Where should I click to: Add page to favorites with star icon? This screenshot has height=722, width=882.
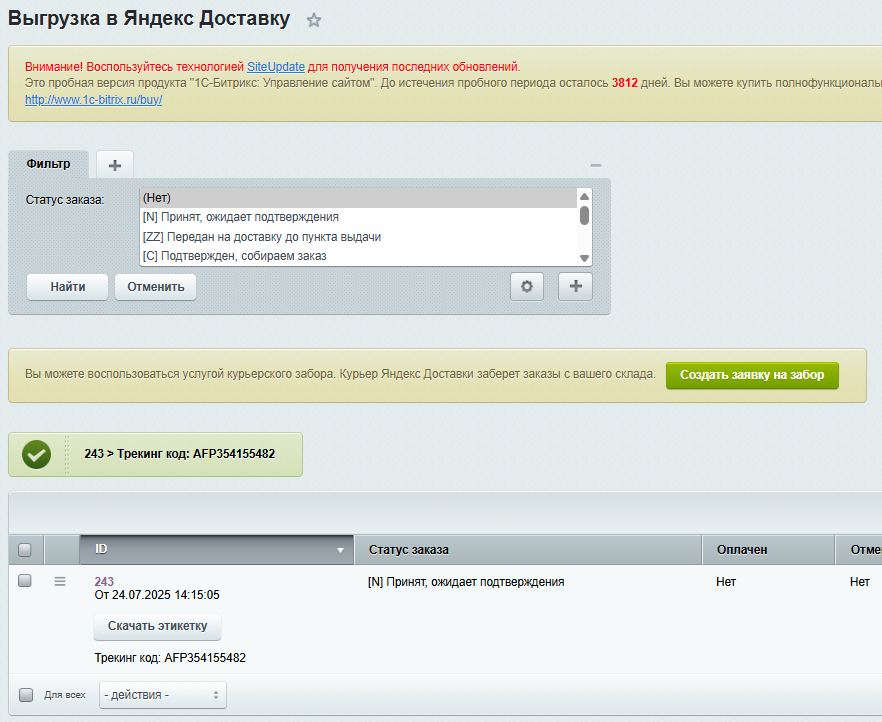313,20
